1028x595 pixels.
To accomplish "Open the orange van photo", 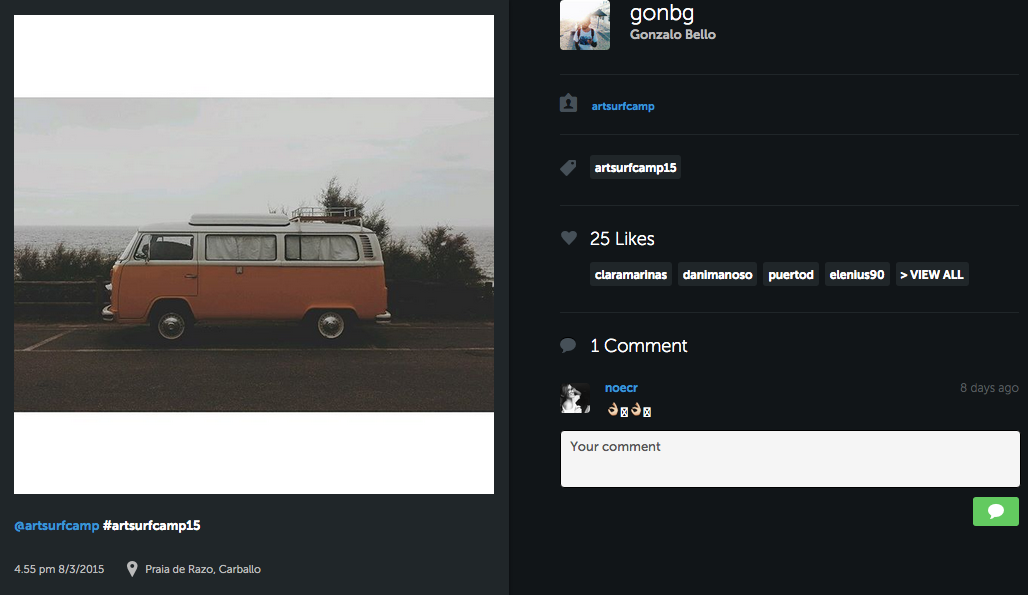I will pos(254,254).
